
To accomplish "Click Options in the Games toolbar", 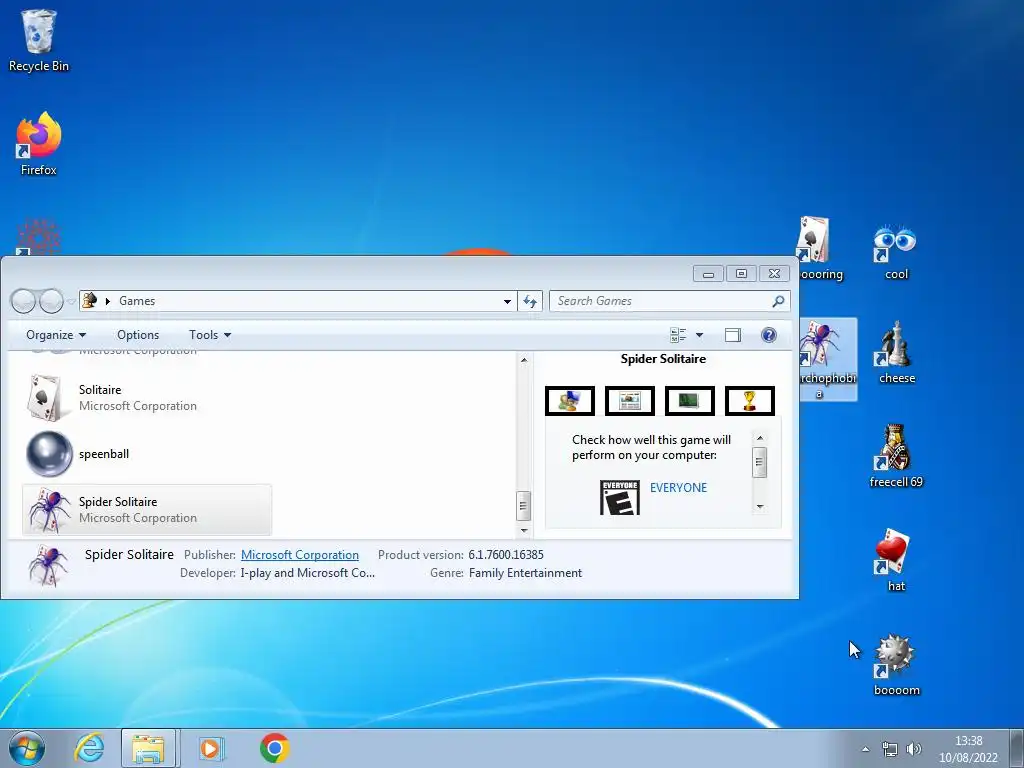I will 138,335.
